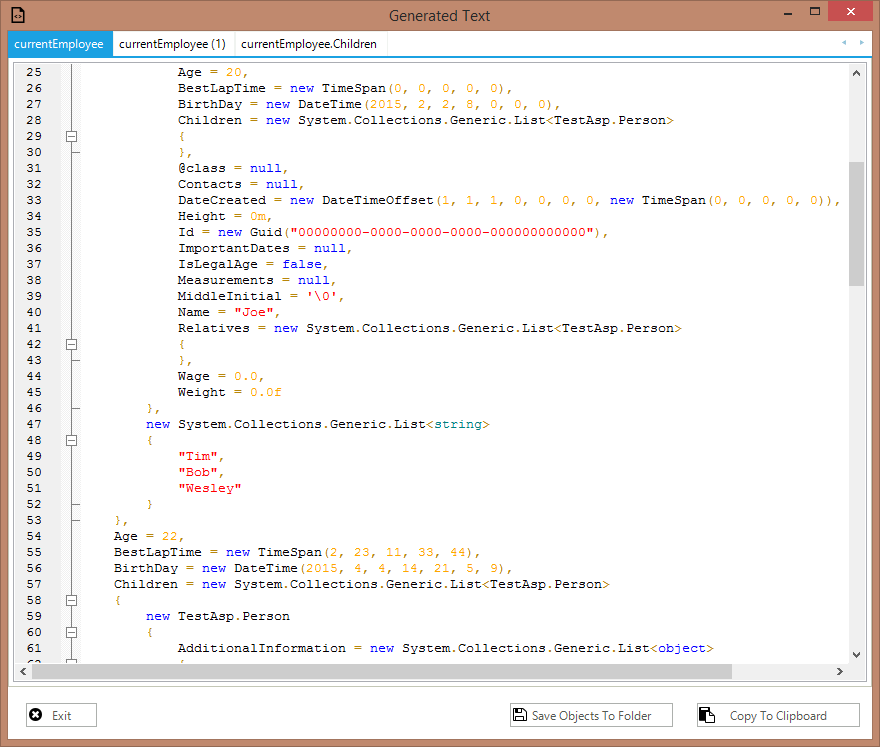Click the "Tim" string on line 49
880x747 pixels.
[198, 456]
